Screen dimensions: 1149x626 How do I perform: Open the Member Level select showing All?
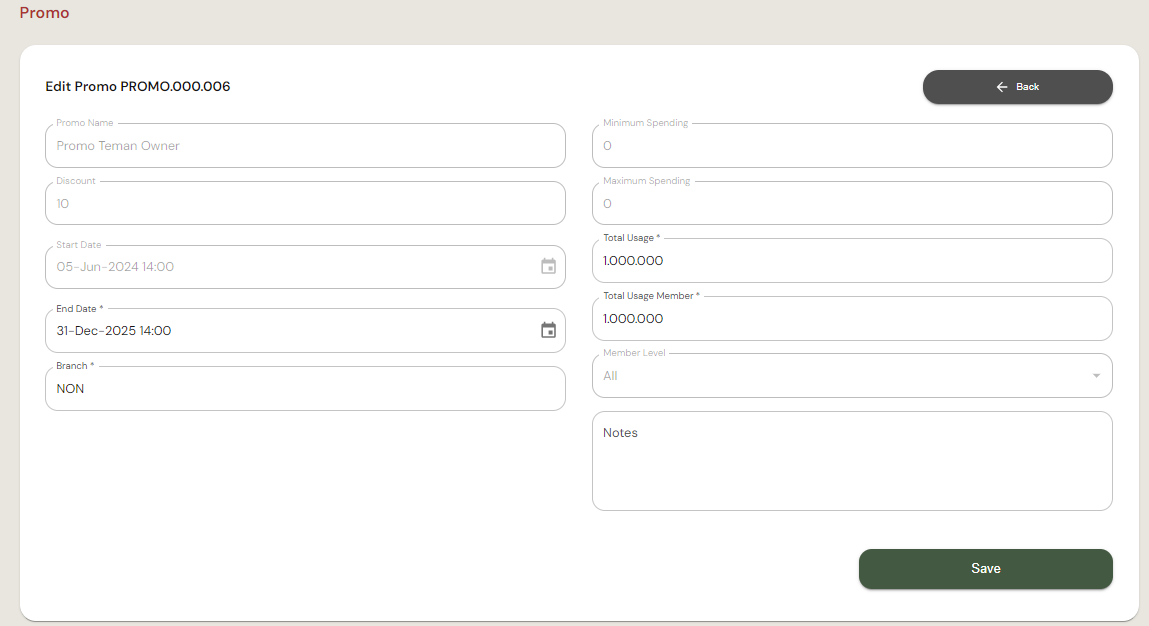840,376
